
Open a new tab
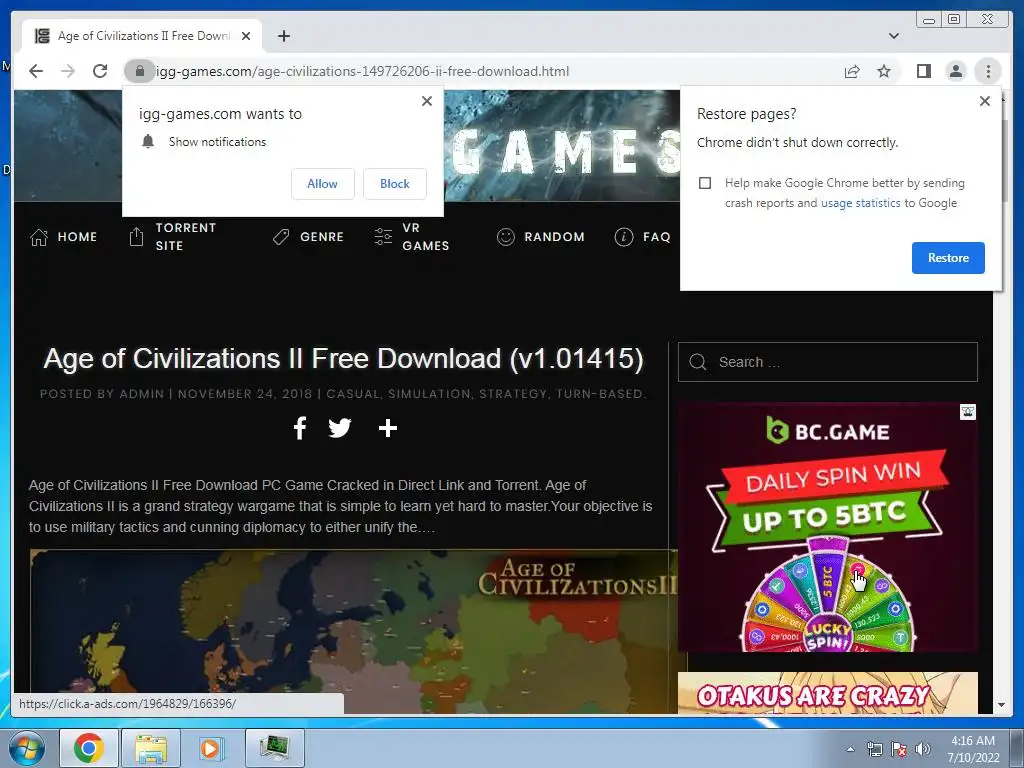[x=283, y=36]
